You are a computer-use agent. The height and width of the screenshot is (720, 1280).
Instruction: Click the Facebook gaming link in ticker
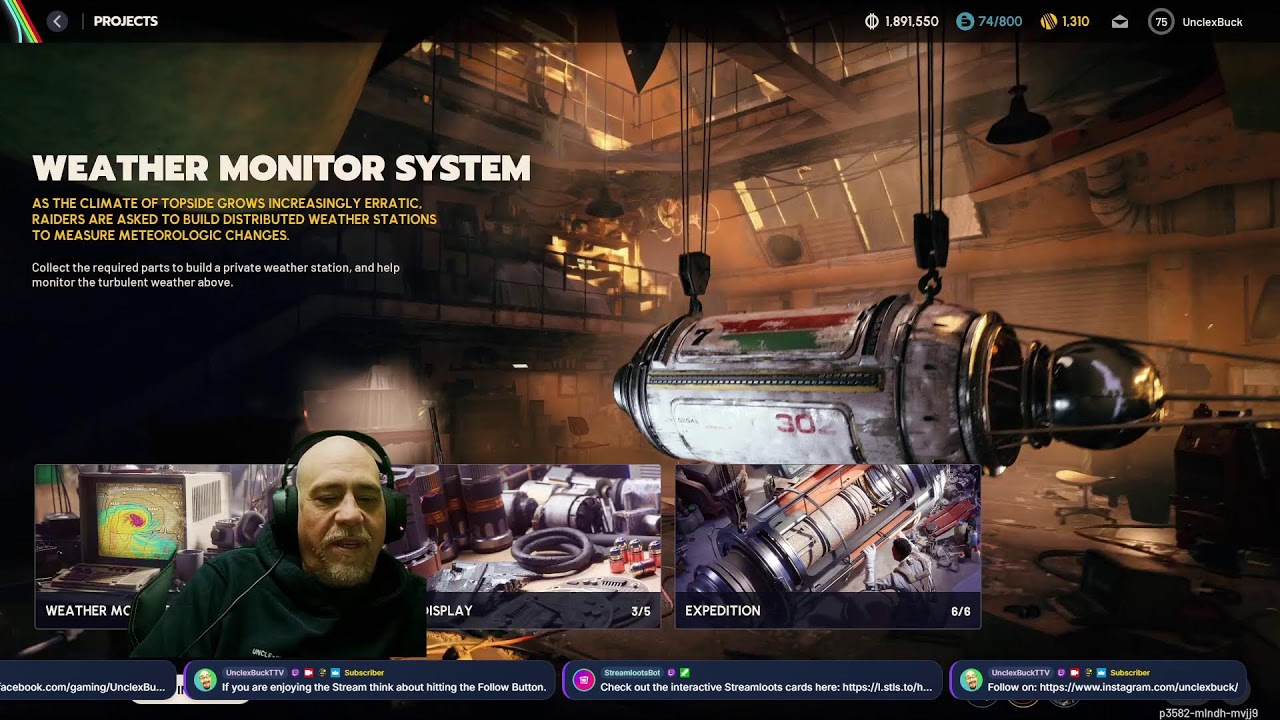[x=82, y=687]
